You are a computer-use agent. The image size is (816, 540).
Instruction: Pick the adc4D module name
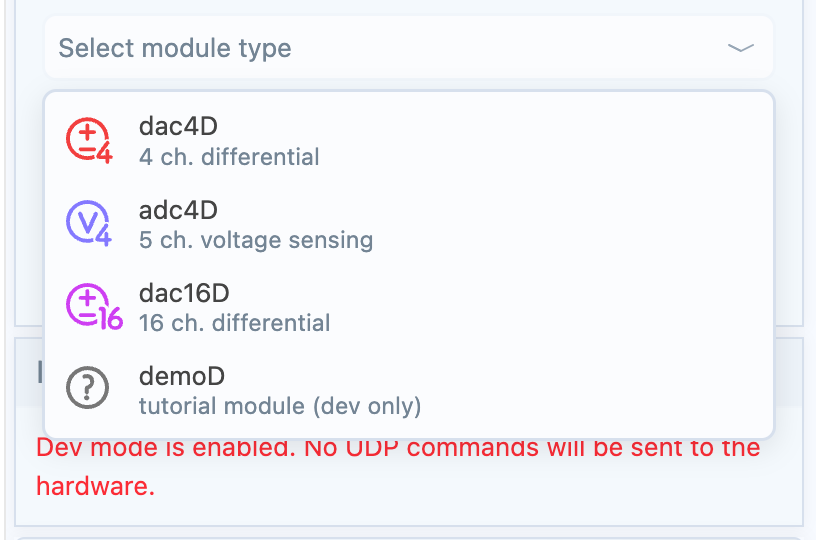[178, 210]
